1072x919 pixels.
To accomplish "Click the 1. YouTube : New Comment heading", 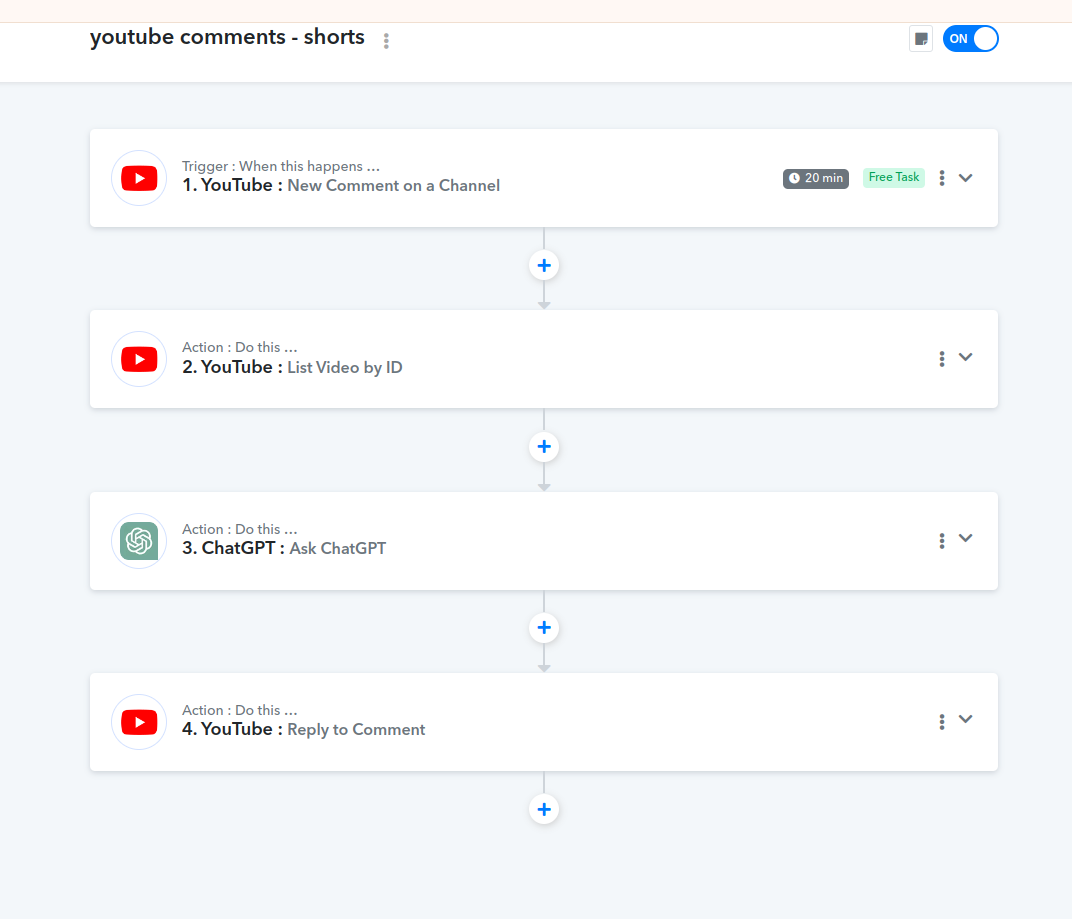I will [340, 185].
